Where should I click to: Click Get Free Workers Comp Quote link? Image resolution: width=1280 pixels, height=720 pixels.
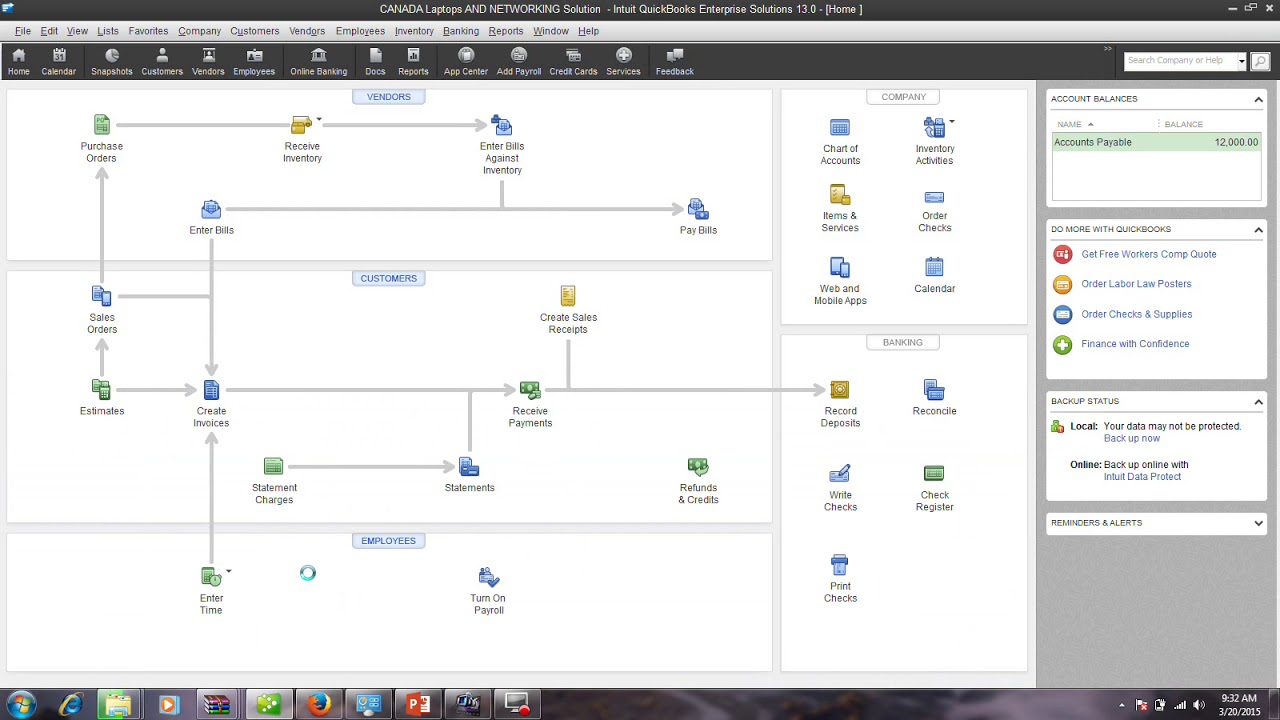coord(1148,254)
